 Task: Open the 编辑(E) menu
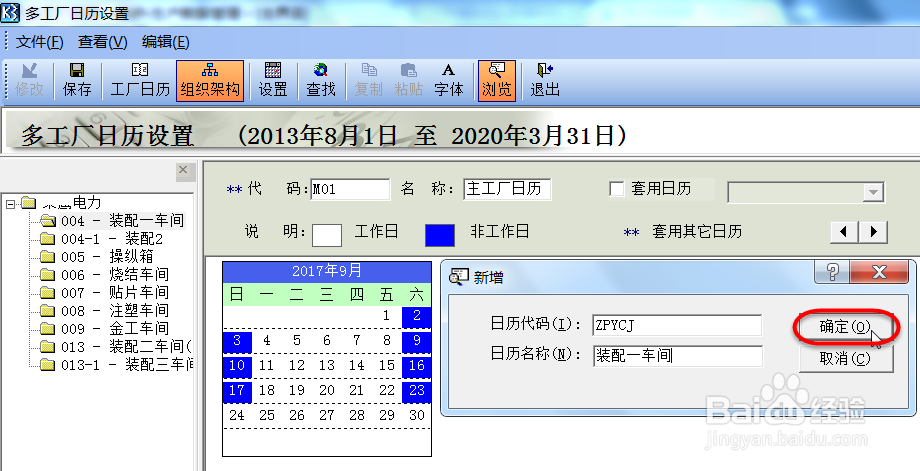tap(165, 42)
